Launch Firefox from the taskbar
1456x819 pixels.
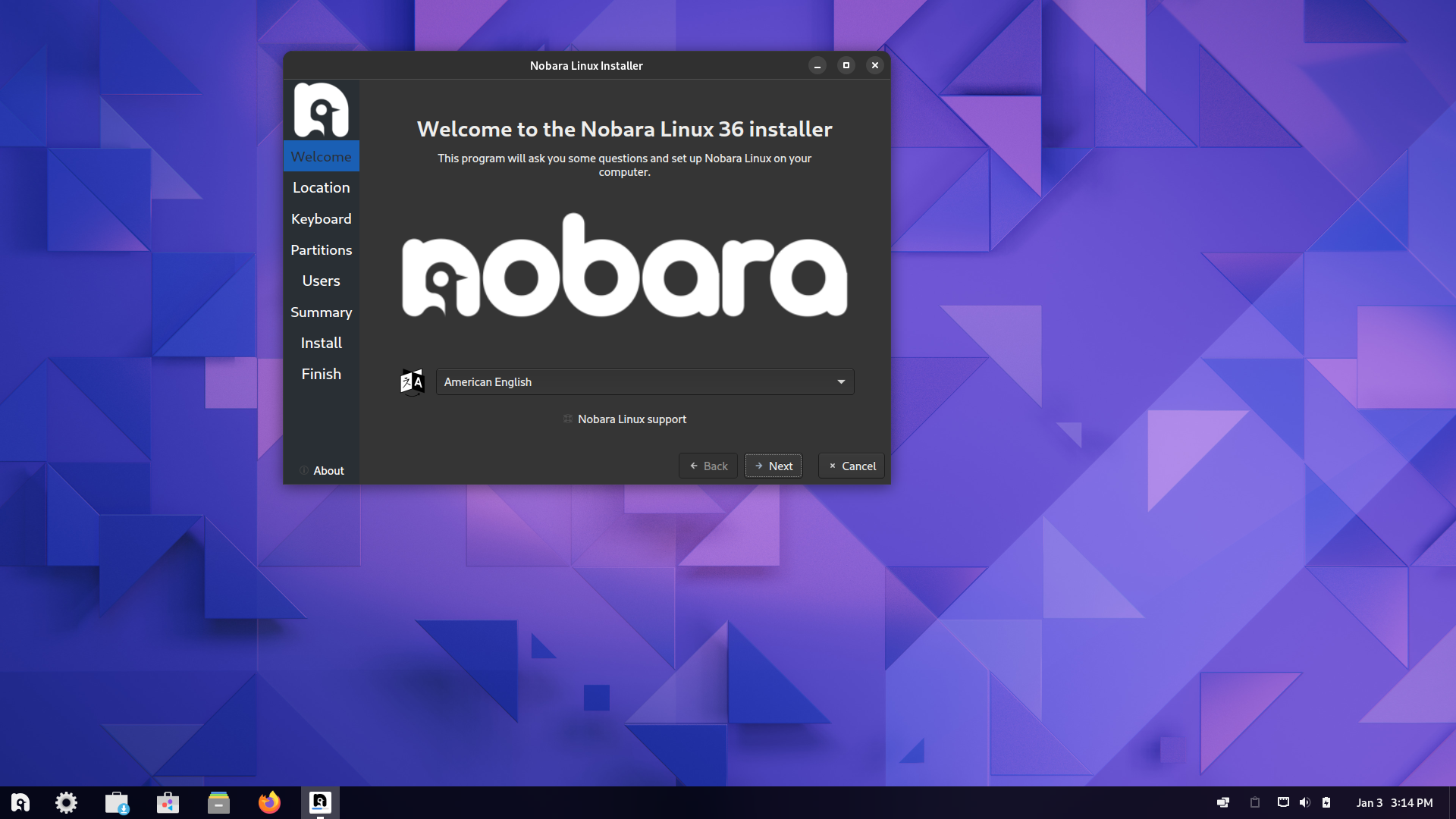[269, 802]
